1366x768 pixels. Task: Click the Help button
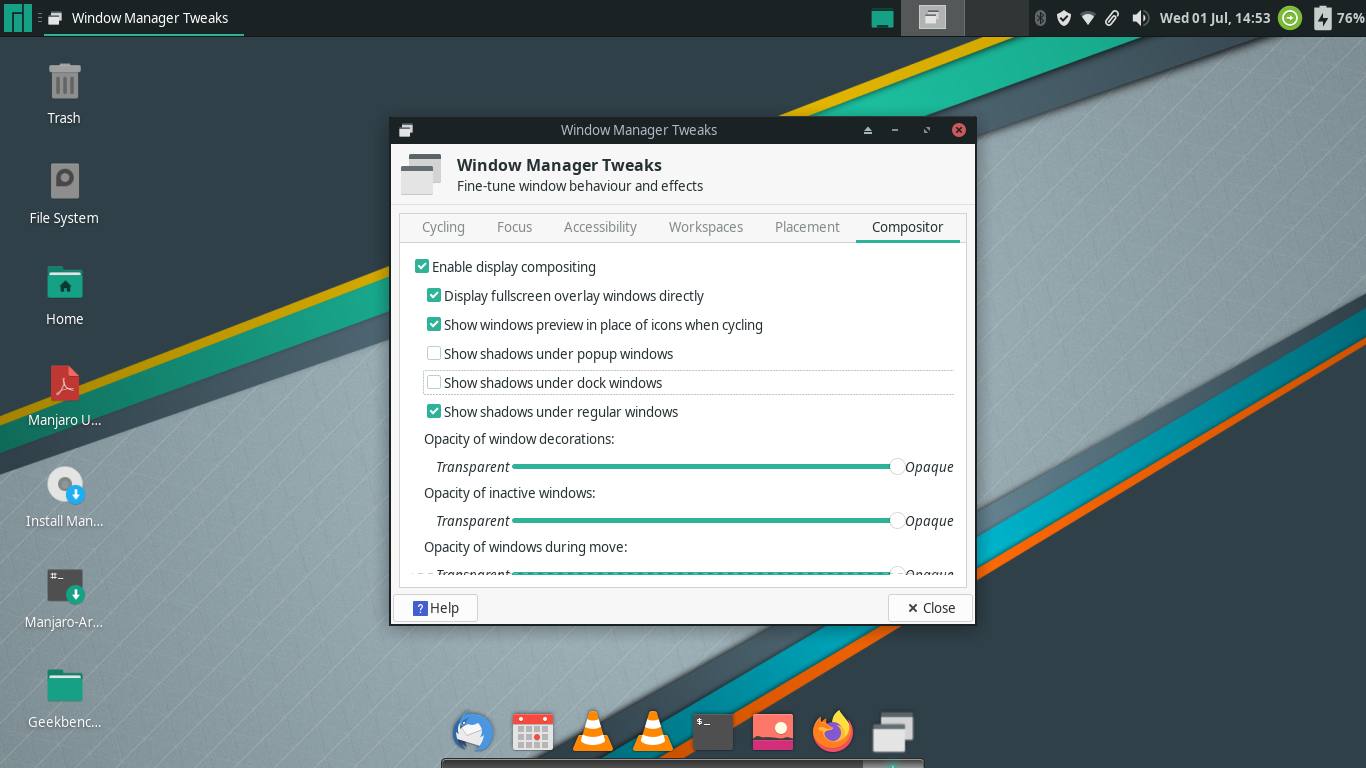pos(436,608)
